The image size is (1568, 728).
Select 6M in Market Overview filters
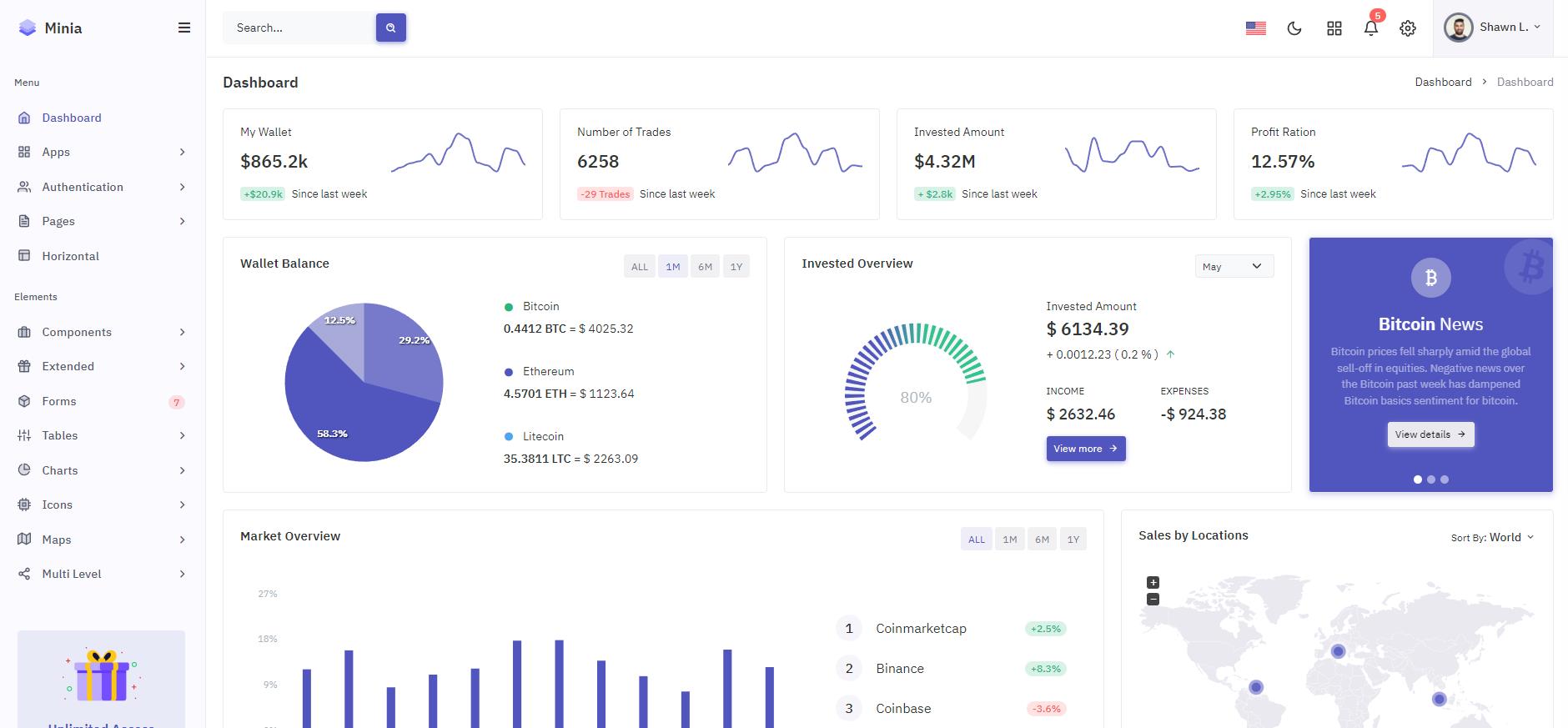pyautogui.click(x=1043, y=540)
